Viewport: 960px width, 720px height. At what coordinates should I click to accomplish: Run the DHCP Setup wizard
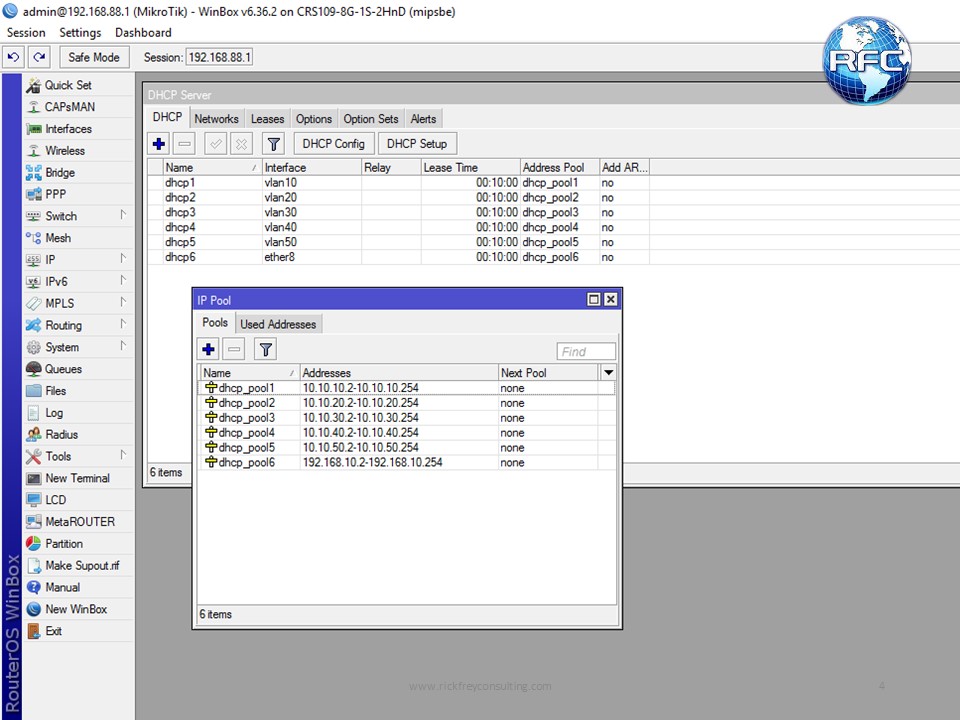(x=417, y=143)
